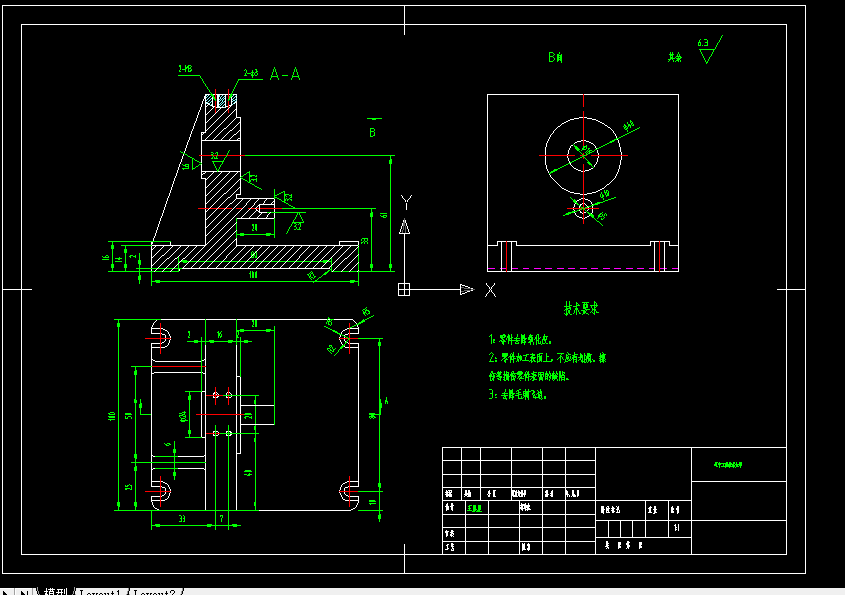This screenshot has height=595, width=845.
Task: Open the Layout1 tab
Action: (x=100, y=592)
